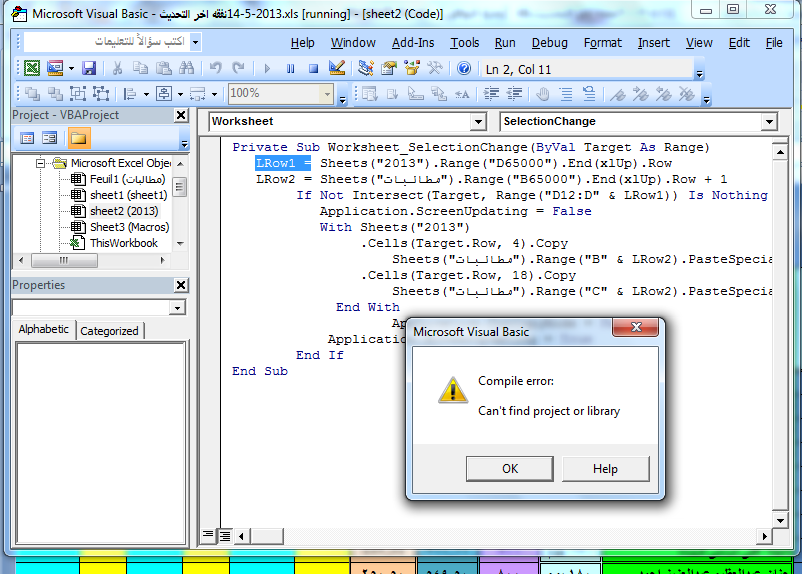Open the View Microsoft Excel icon
Image resolution: width=802 pixels, height=574 pixels.
pos(32,68)
